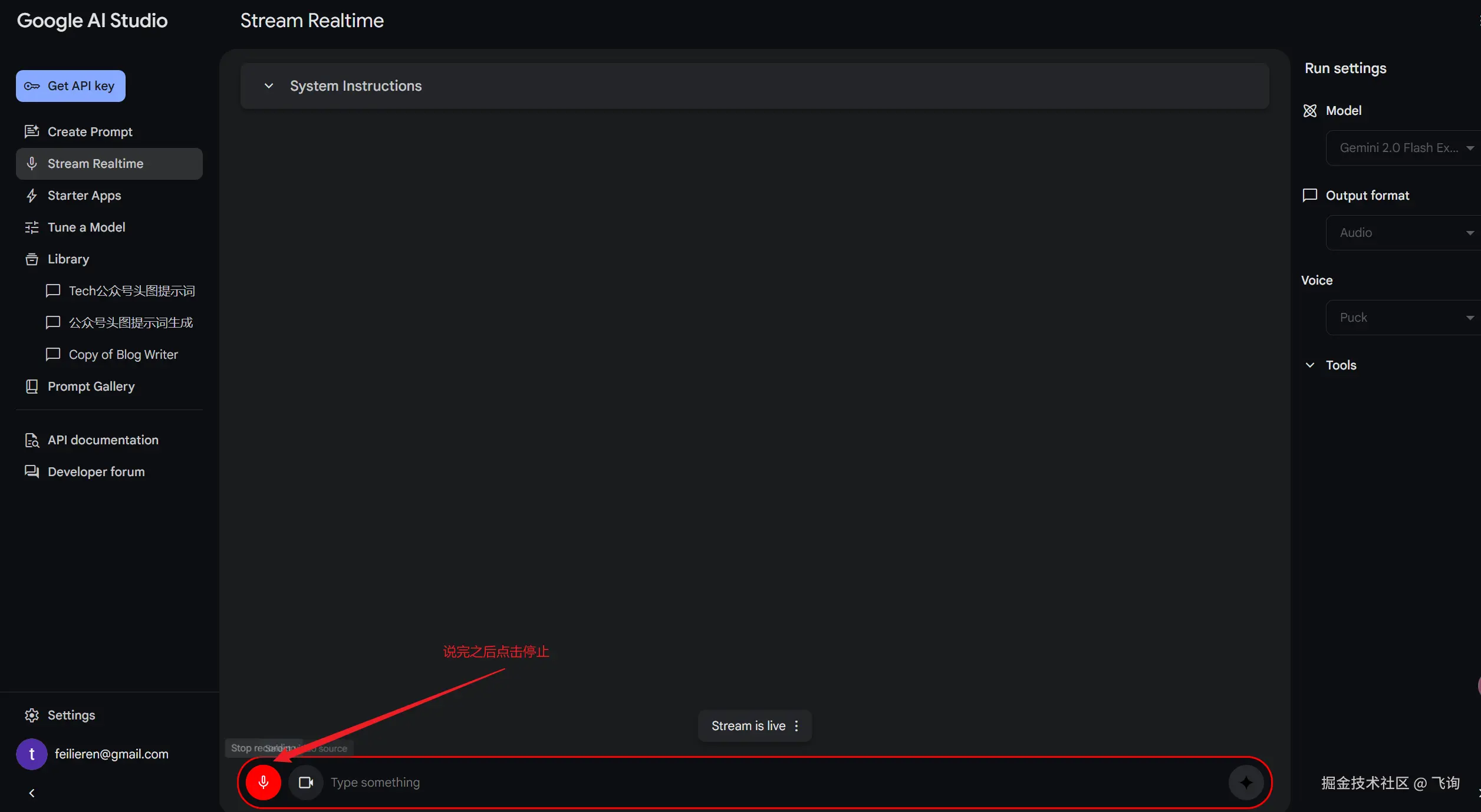The image size is (1481, 812).
Task: Click the sparkle send button
Action: coord(1246,782)
